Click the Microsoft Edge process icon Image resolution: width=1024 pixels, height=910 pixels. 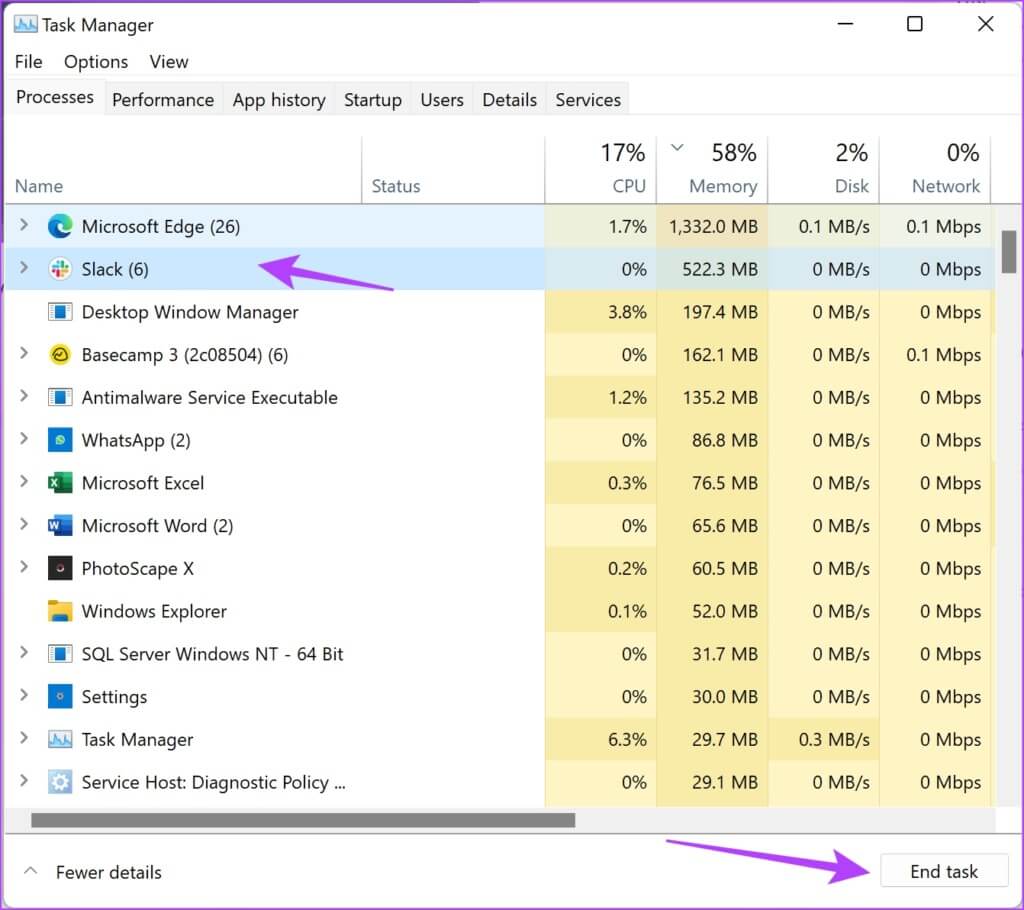(60, 226)
